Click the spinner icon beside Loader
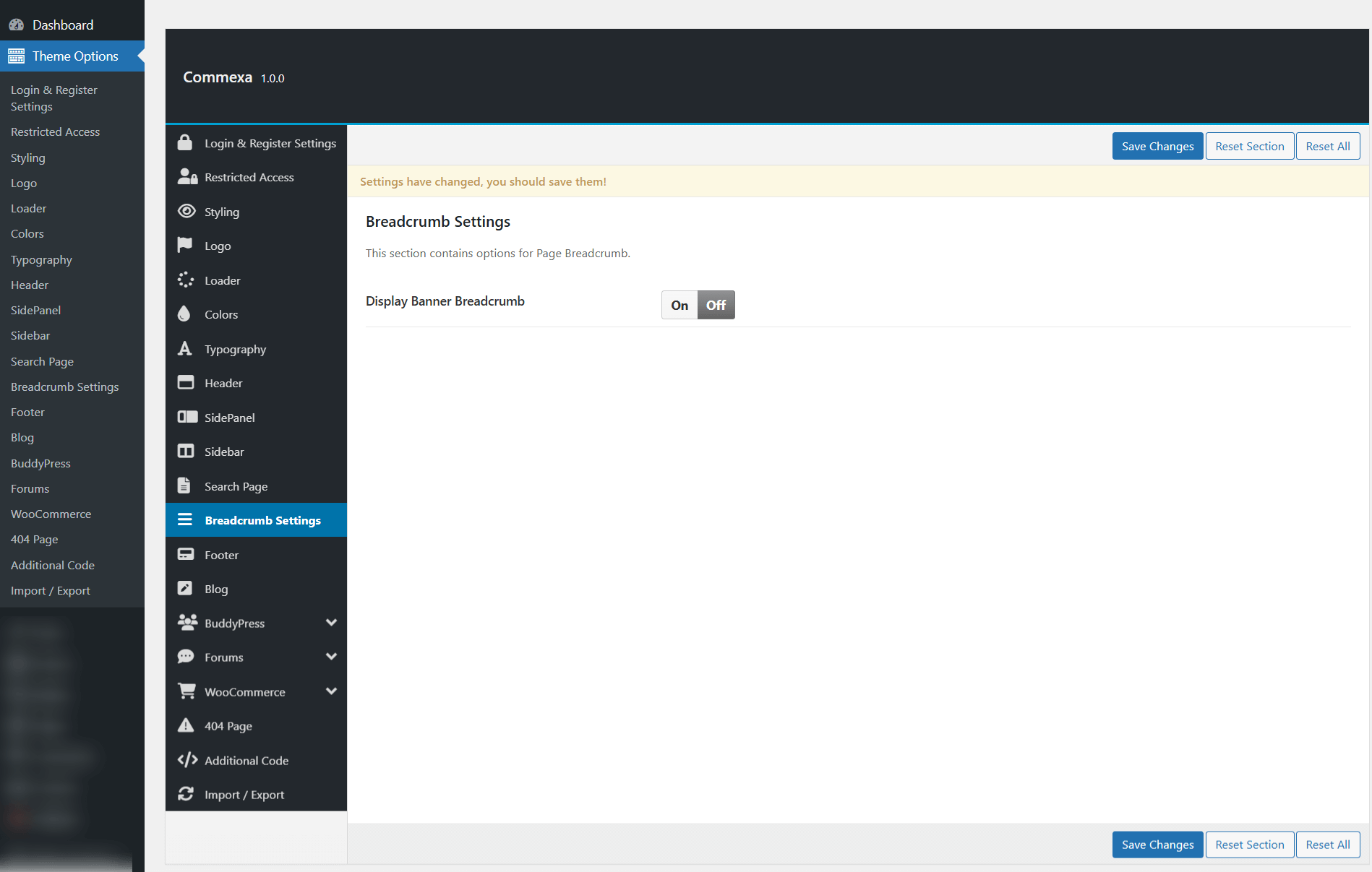The image size is (1372, 872). point(186,280)
